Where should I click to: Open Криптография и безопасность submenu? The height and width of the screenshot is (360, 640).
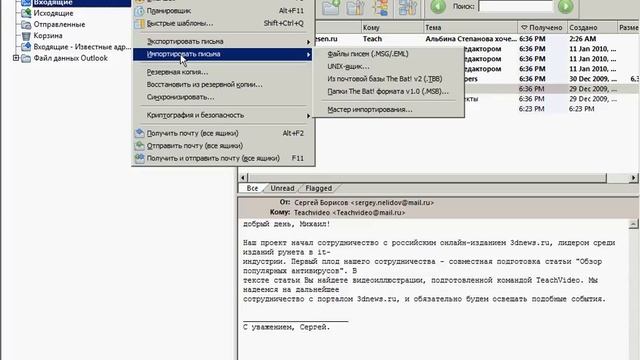click(x=224, y=115)
